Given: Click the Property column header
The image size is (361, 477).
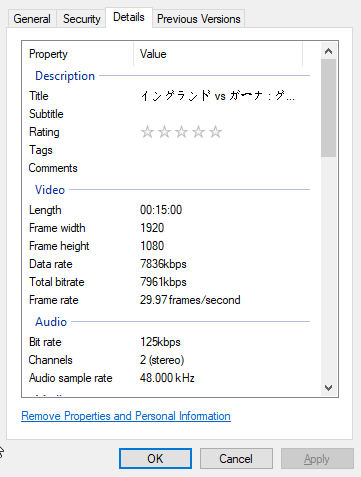Looking at the screenshot, I should (x=78, y=54).
